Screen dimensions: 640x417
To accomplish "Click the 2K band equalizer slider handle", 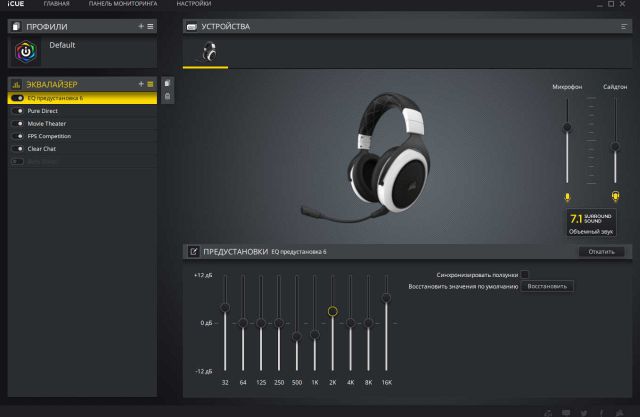I will pos(332,311).
